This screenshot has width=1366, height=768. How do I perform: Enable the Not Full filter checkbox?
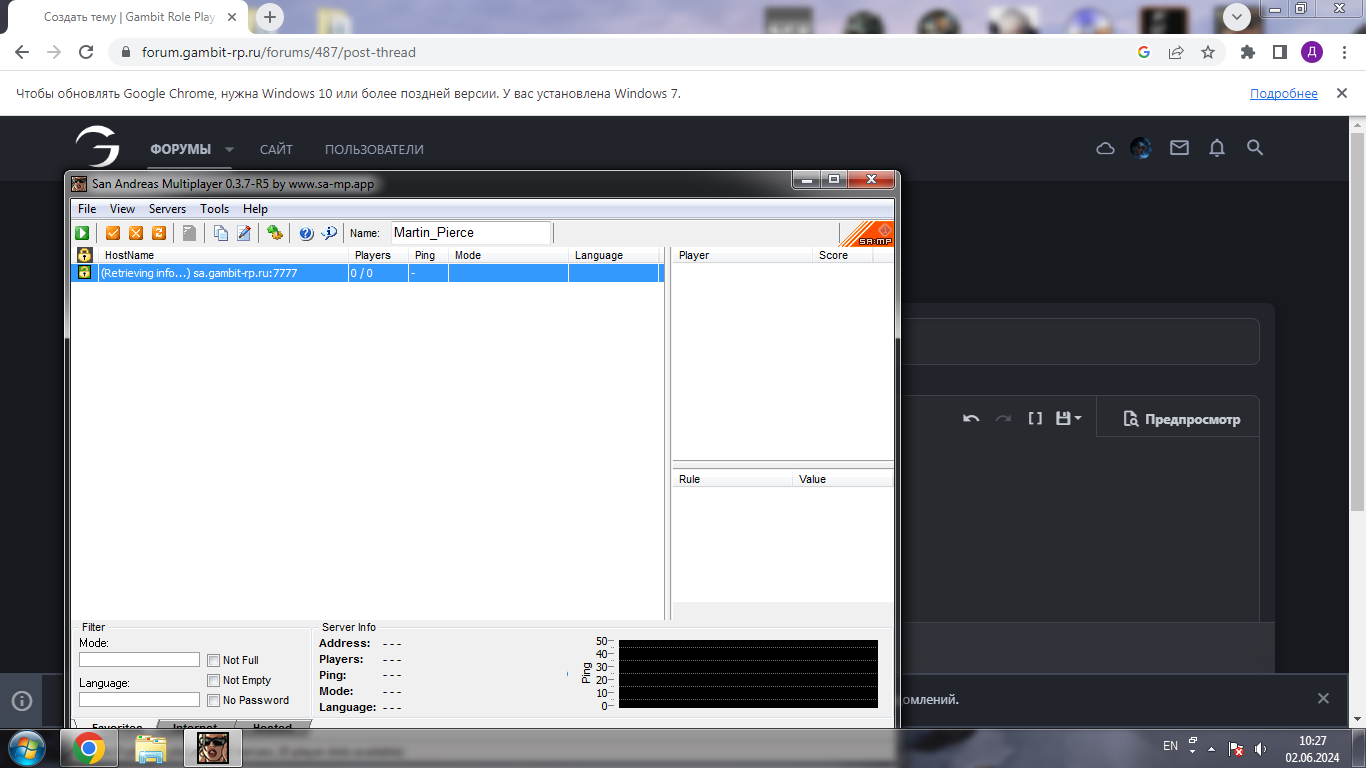tap(213, 660)
